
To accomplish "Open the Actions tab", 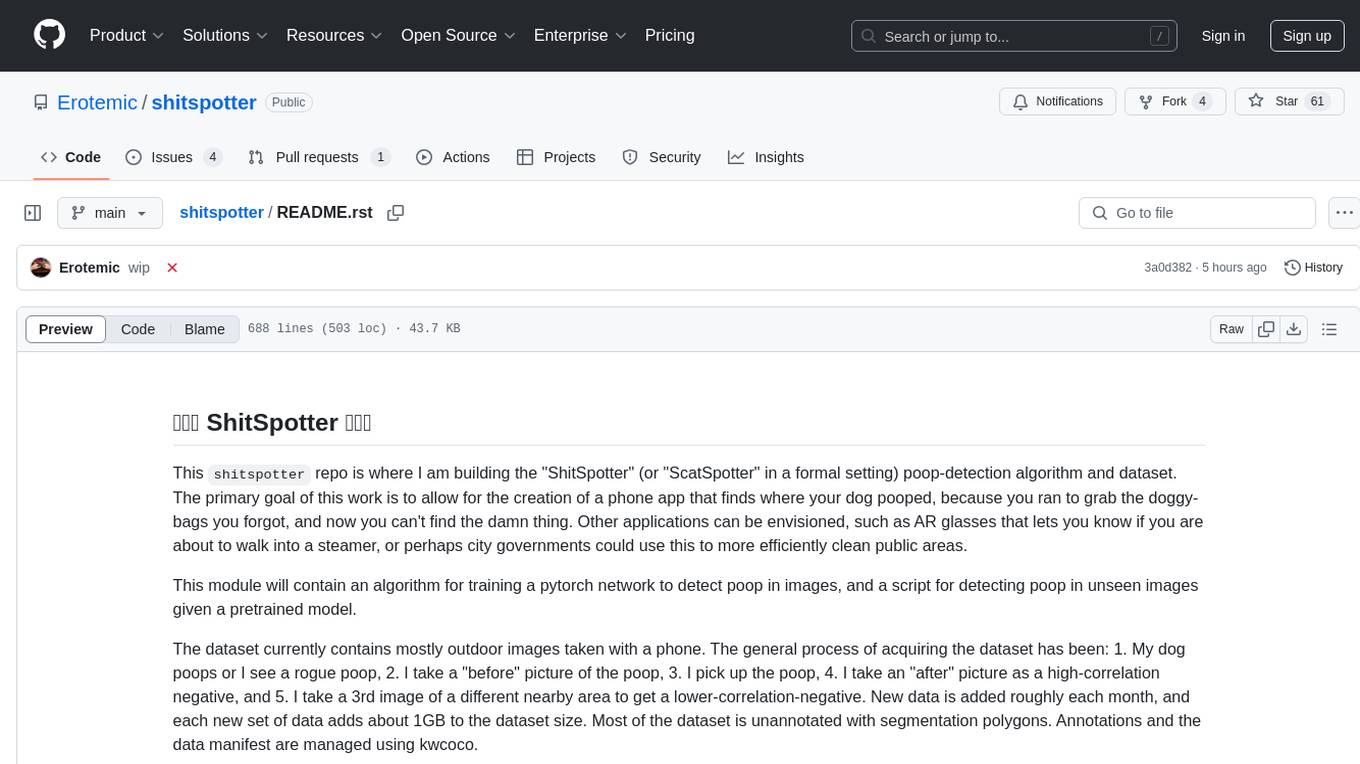I will click(x=453, y=157).
